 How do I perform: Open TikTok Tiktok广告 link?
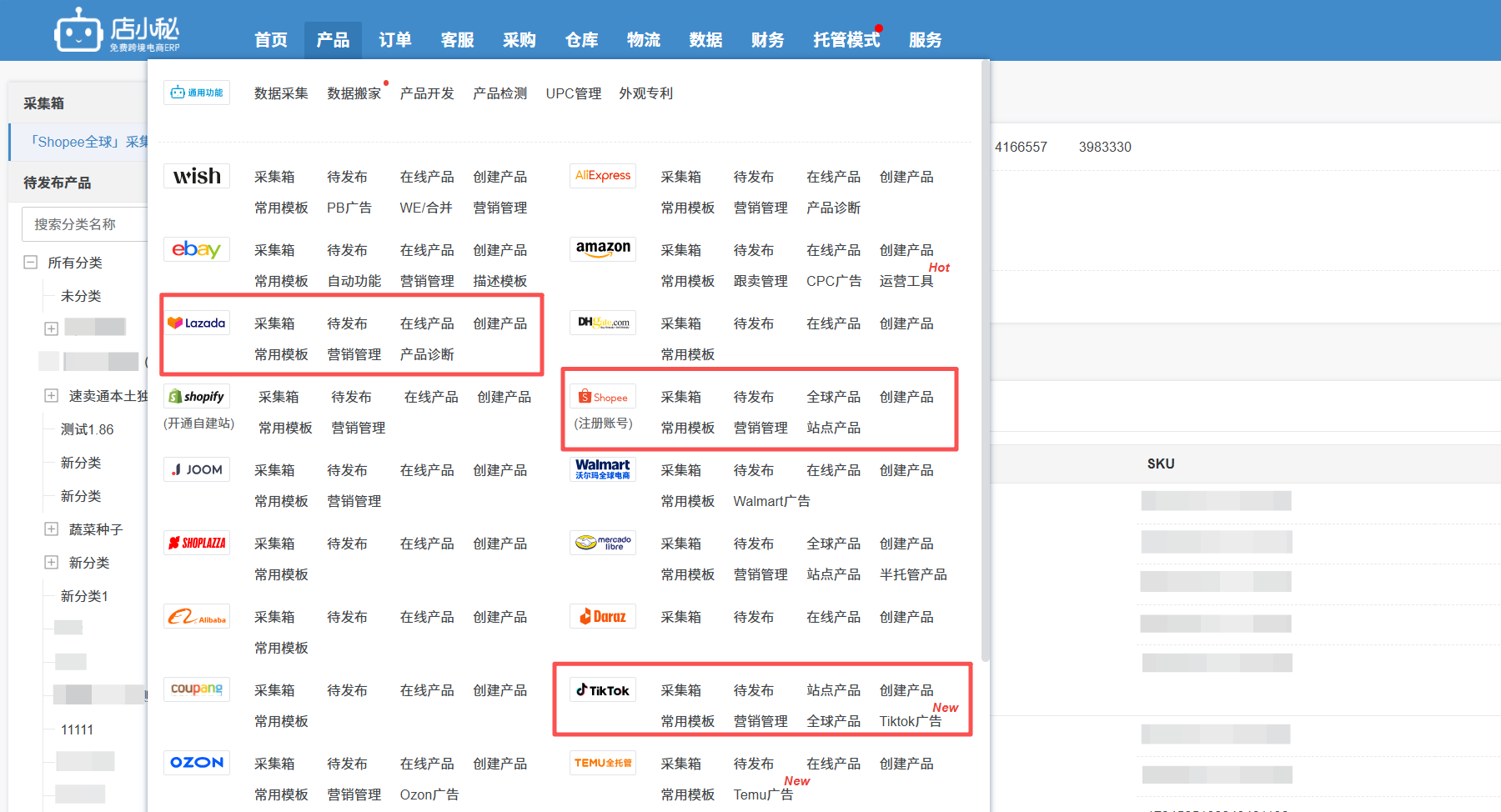911,721
